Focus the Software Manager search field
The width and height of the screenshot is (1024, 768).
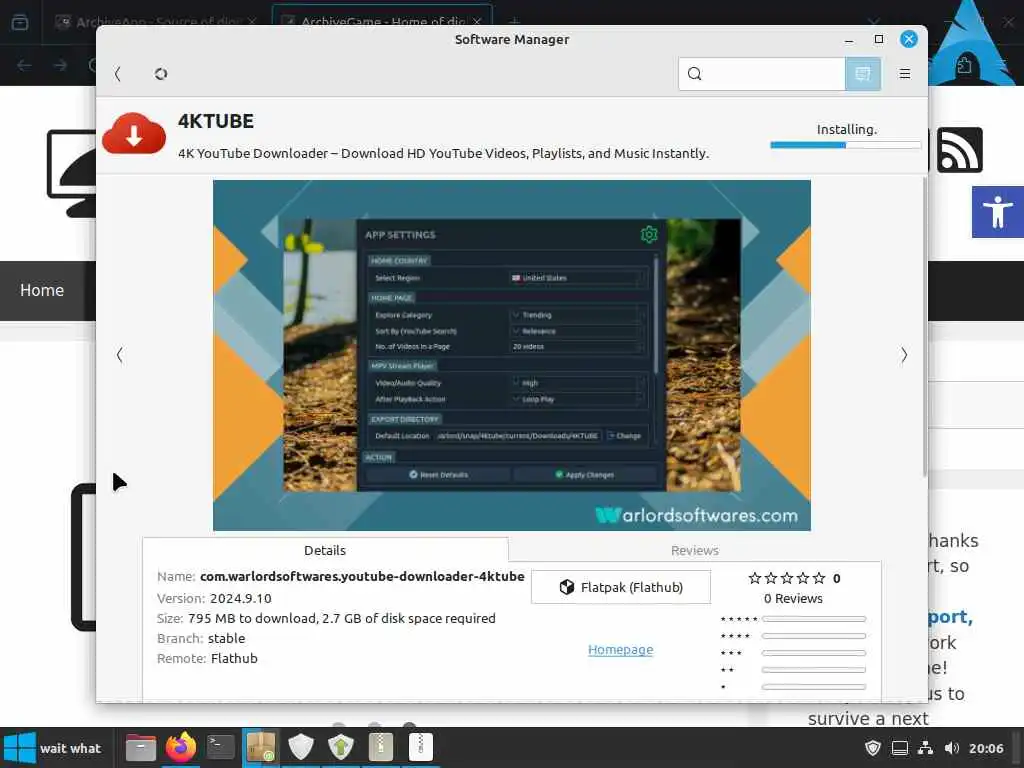(761, 74)
